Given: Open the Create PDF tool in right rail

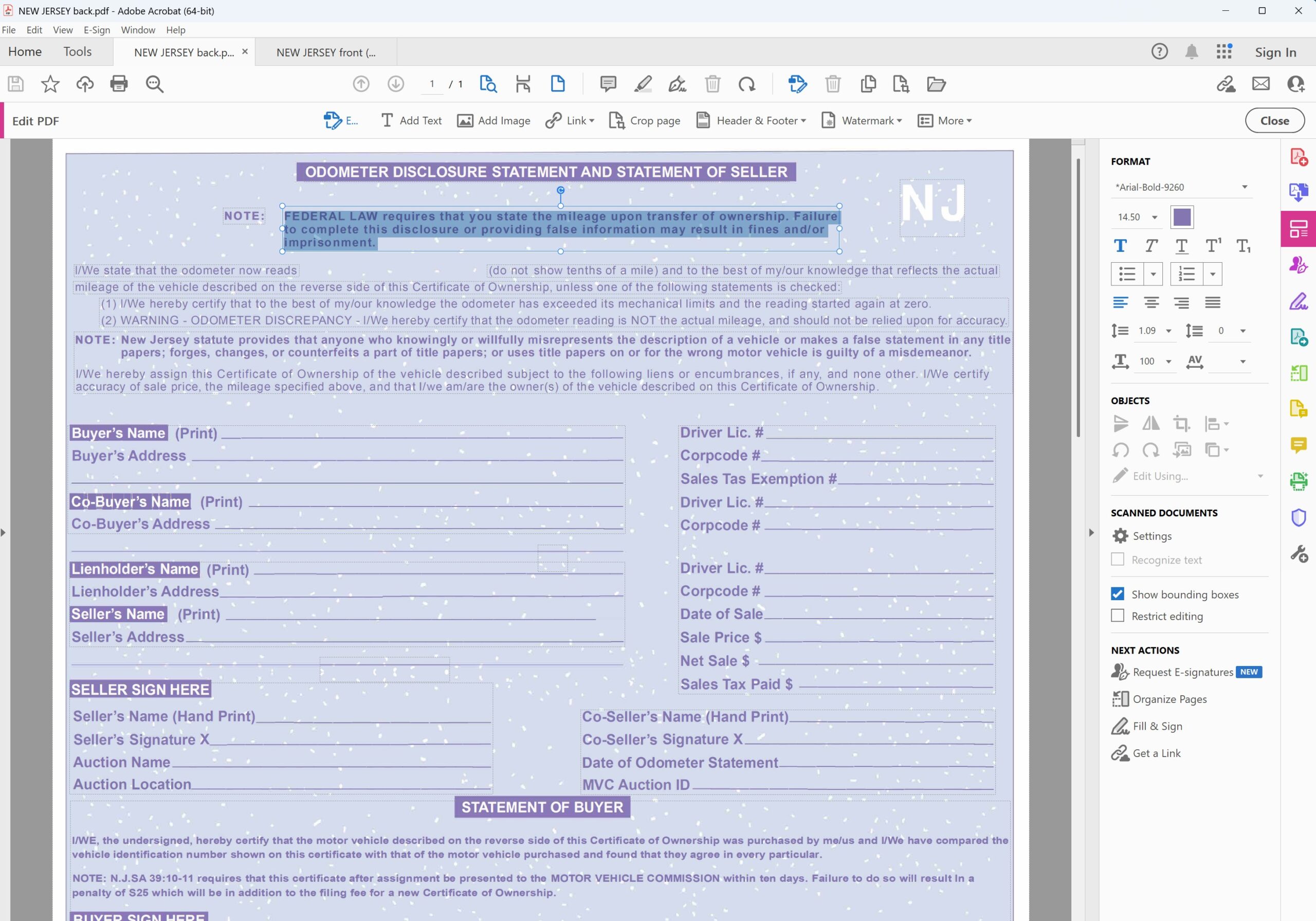Looking at the screenshot, I should click(x=1299, y=156).
